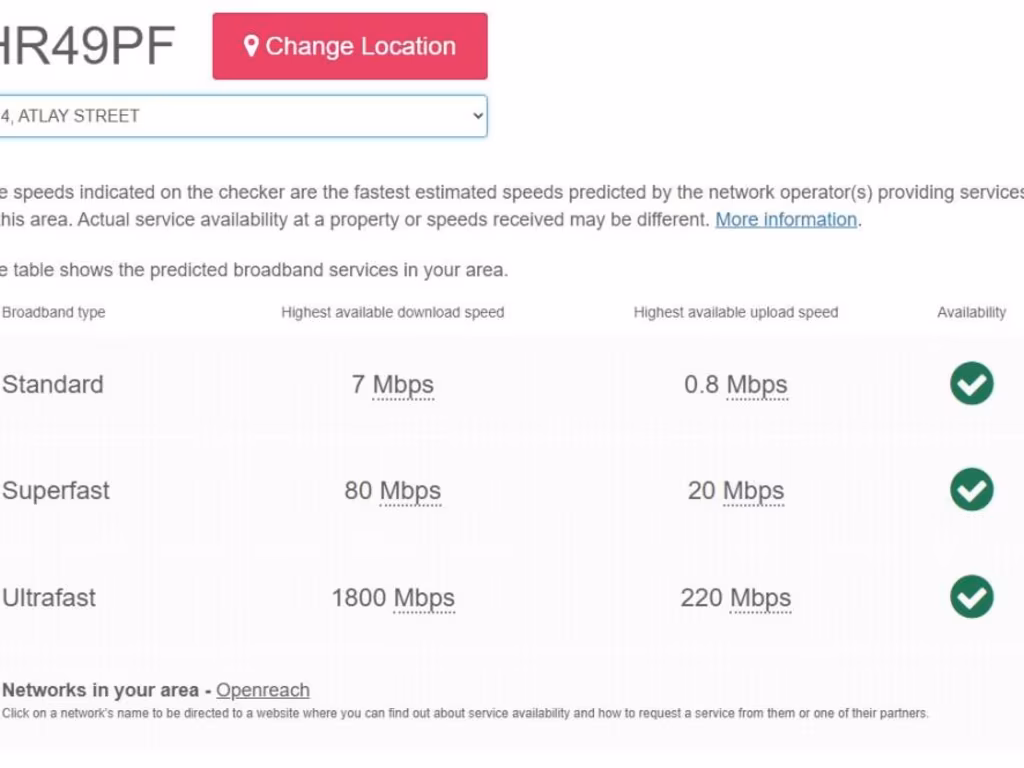Click the Change Location button
The image size is (1024, 768).
(350, 46)
